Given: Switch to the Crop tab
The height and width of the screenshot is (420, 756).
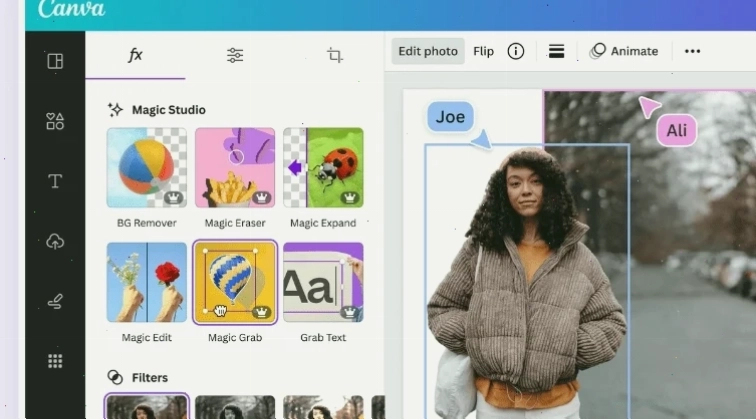Looking at the screenshot, I should (x=335, y=55).
